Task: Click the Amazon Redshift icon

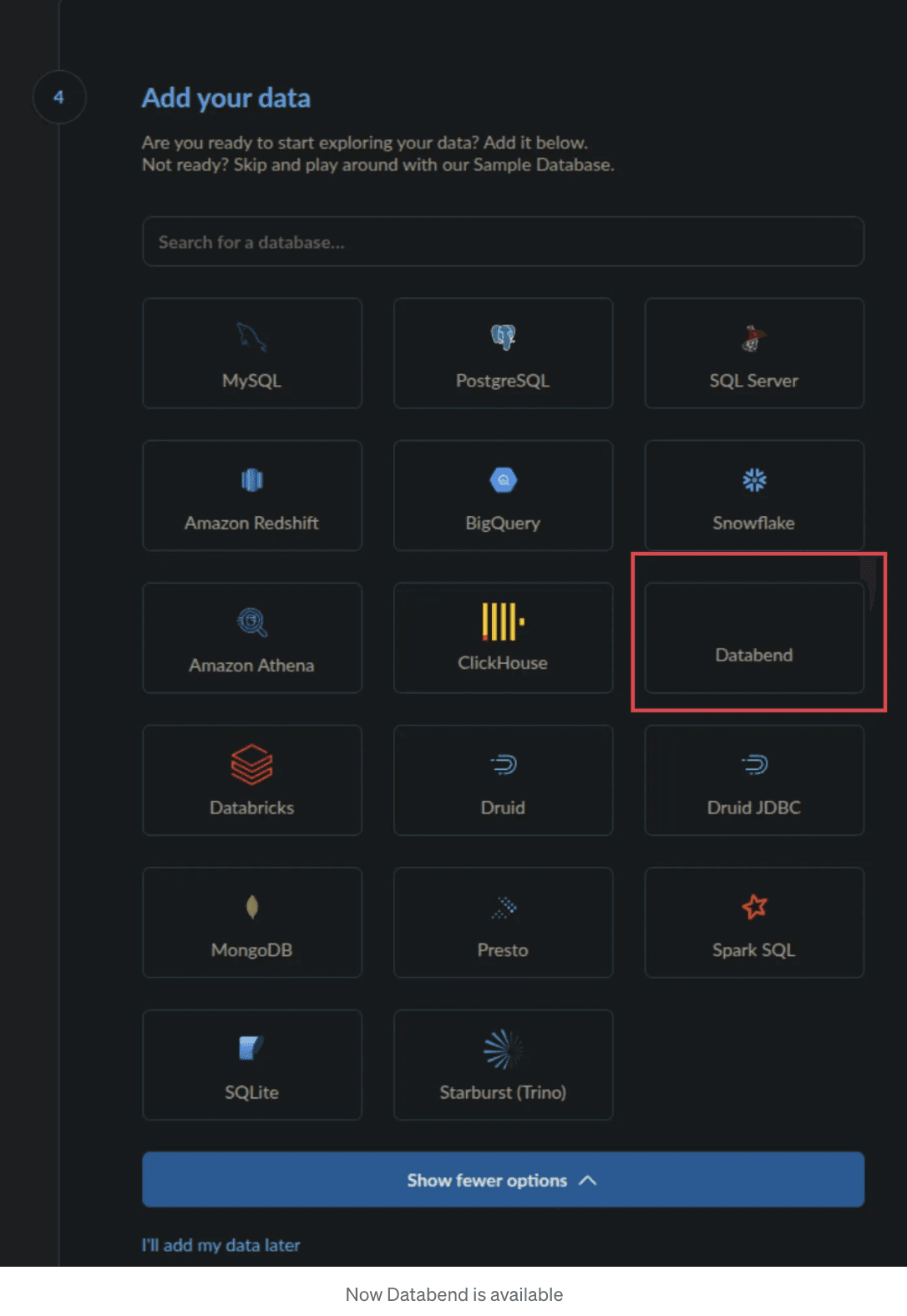Action: point(252,480)
